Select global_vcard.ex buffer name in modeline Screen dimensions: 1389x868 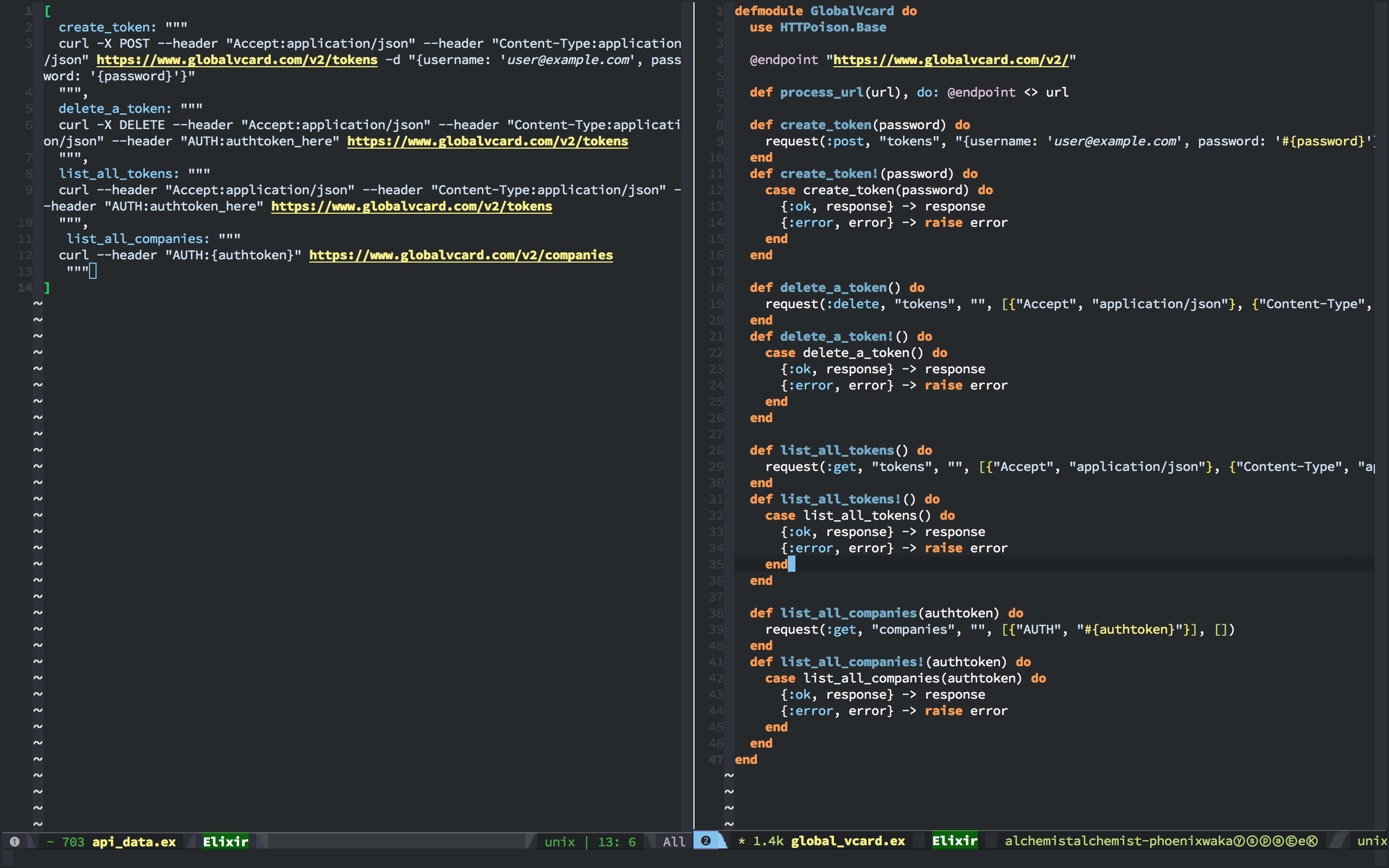click(x=848, y=841)
